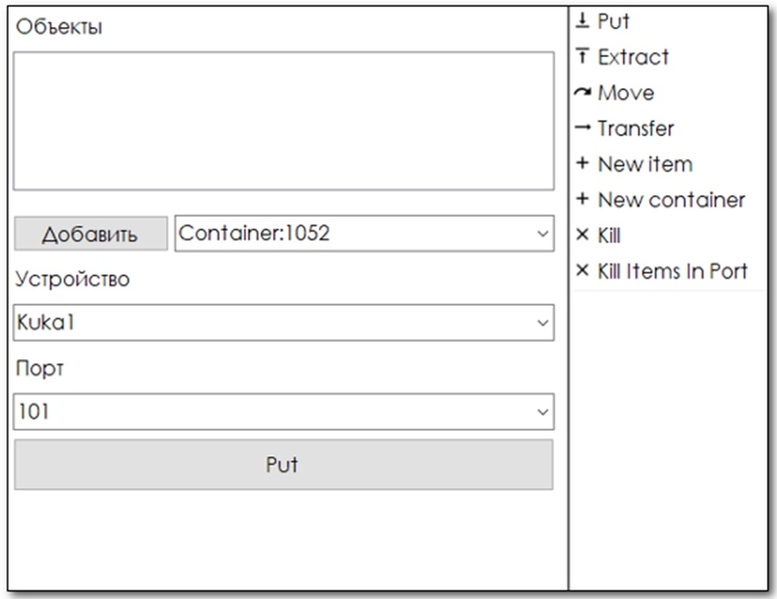Screen dimensions: 777x599
Task: Click the Put icon in the side menu
Action: click(x=583, y=22)
